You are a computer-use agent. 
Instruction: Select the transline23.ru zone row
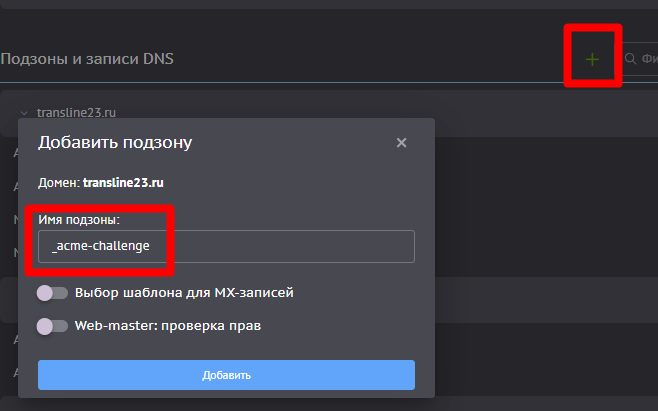(x=329, y=113)
